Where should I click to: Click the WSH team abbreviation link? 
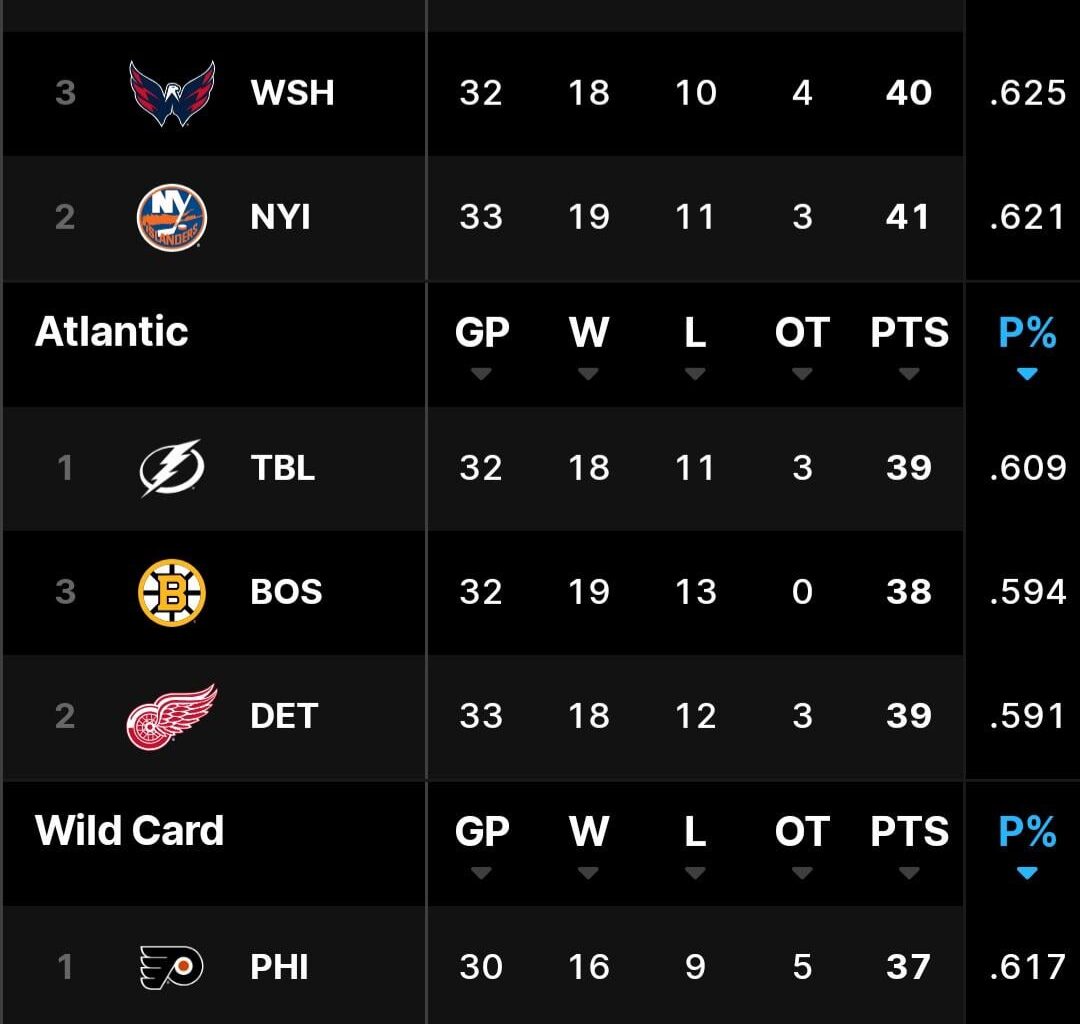(292, 93)
